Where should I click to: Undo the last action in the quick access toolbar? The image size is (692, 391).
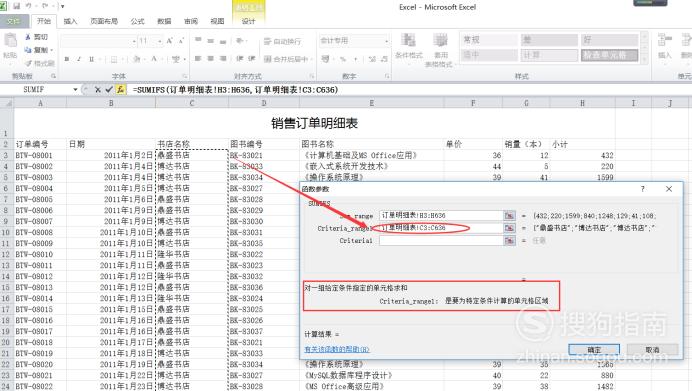[x=29, y=6]
